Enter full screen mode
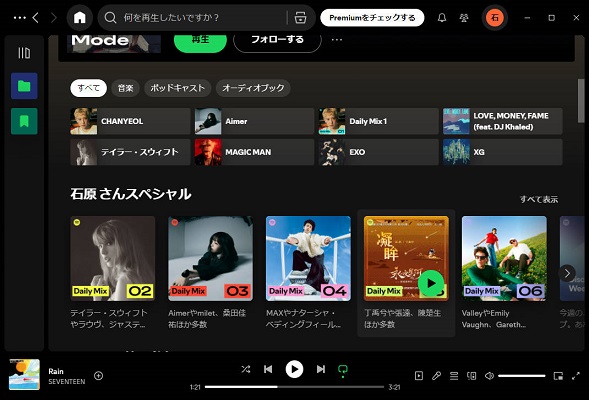The width and height of the screenshot is (589, 400). point(575,376)
